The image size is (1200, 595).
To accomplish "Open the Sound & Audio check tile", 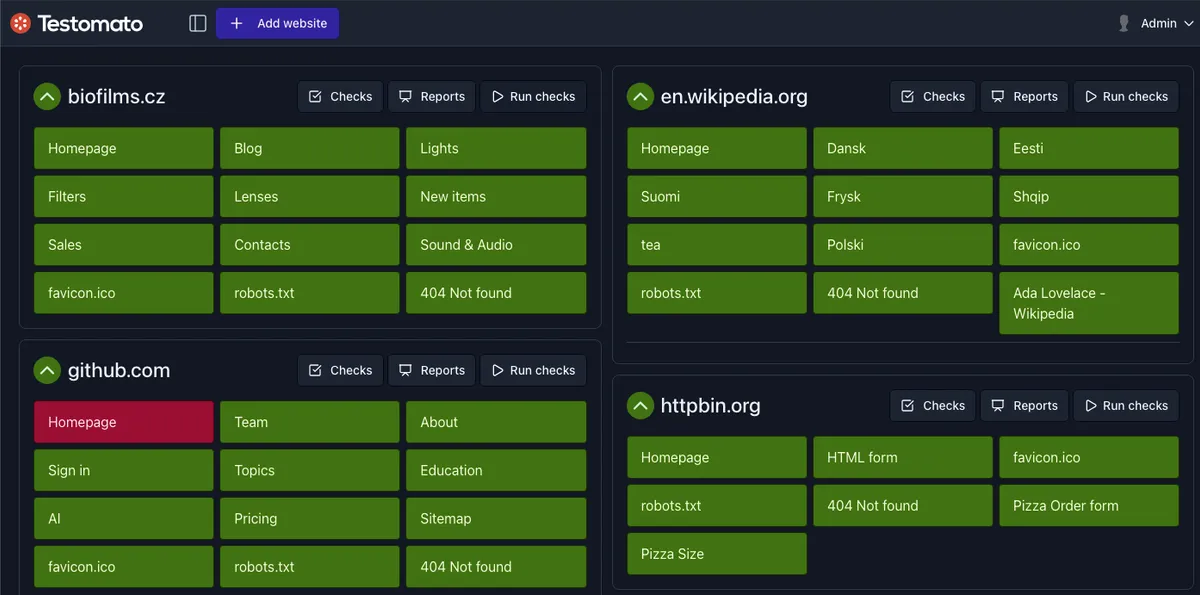I will (496, 245).
